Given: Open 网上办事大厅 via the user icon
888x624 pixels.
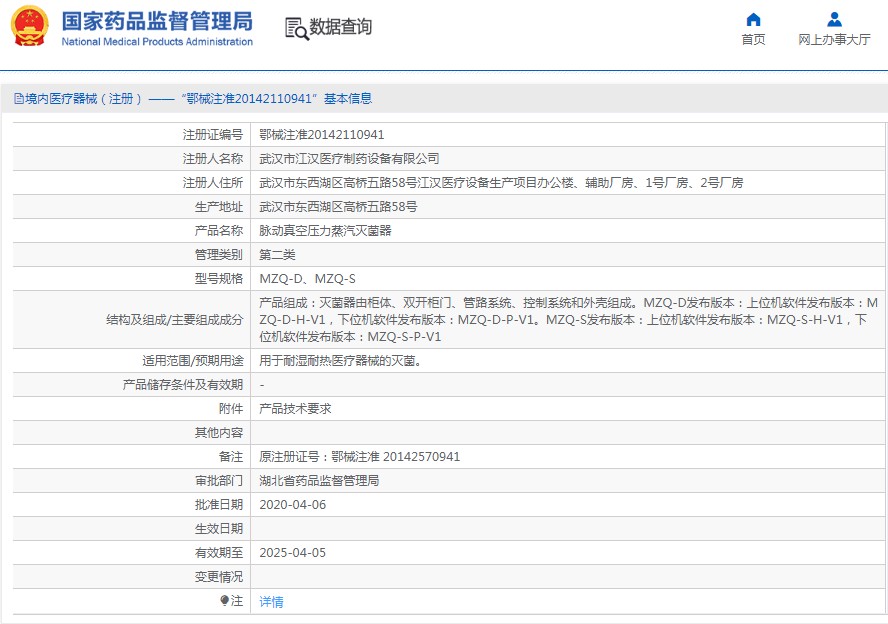Looking at the screenshot, I should pyautogui.click(x=834, y=20).
